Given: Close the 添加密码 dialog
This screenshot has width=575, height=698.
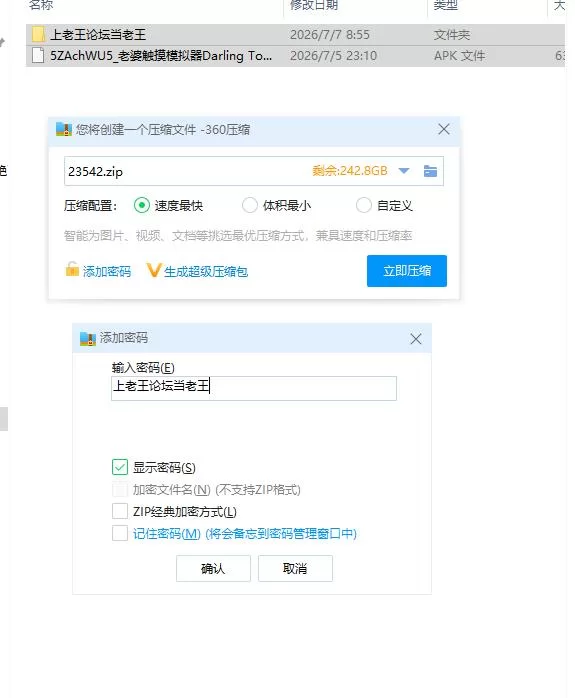Looking at the screenshot, I should point(416,339).
